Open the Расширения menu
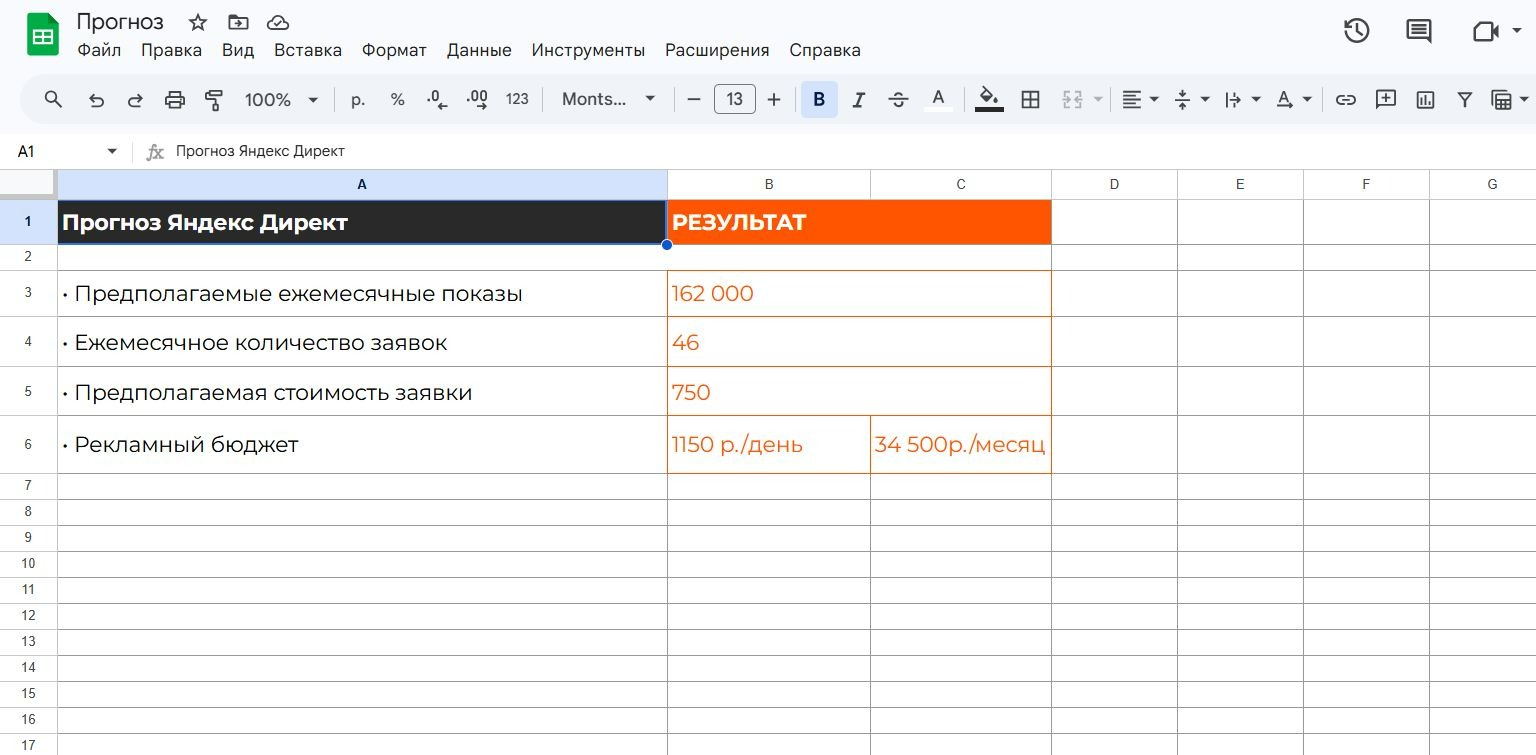1536x755 pixels. pyautogui.click(x=717, y=50)
